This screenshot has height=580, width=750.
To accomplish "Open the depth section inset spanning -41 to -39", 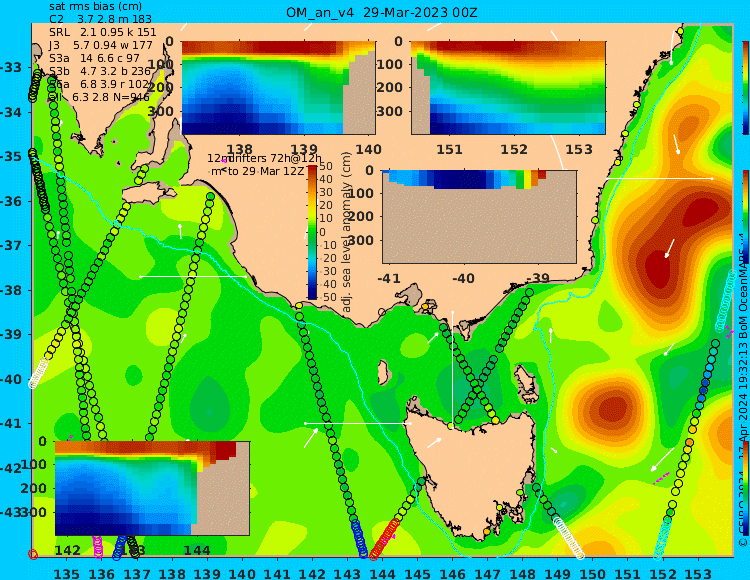I will [x=479, y=216].
